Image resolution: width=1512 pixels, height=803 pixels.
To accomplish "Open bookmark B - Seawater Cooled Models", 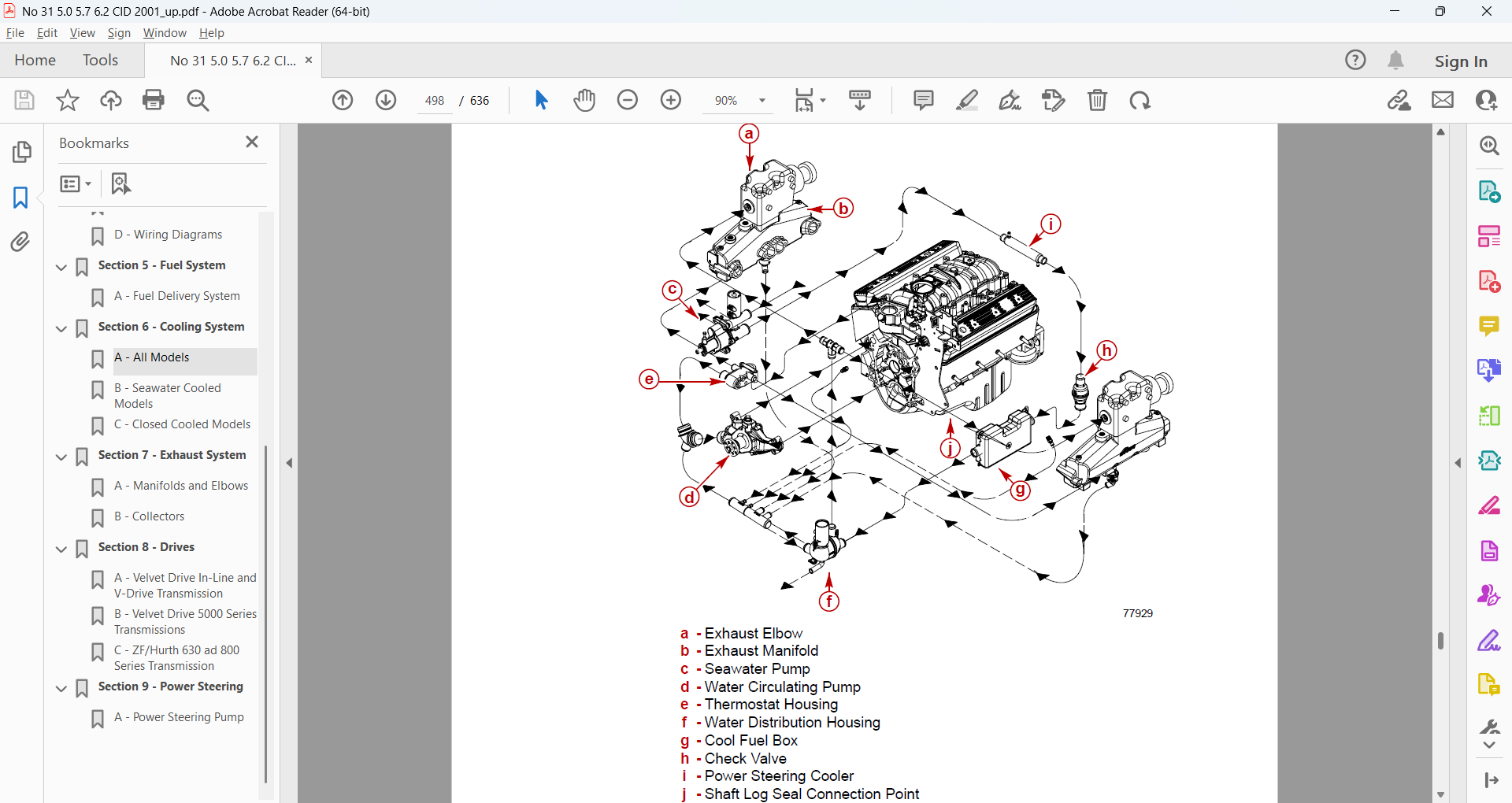I will click(x=168, y=396).
